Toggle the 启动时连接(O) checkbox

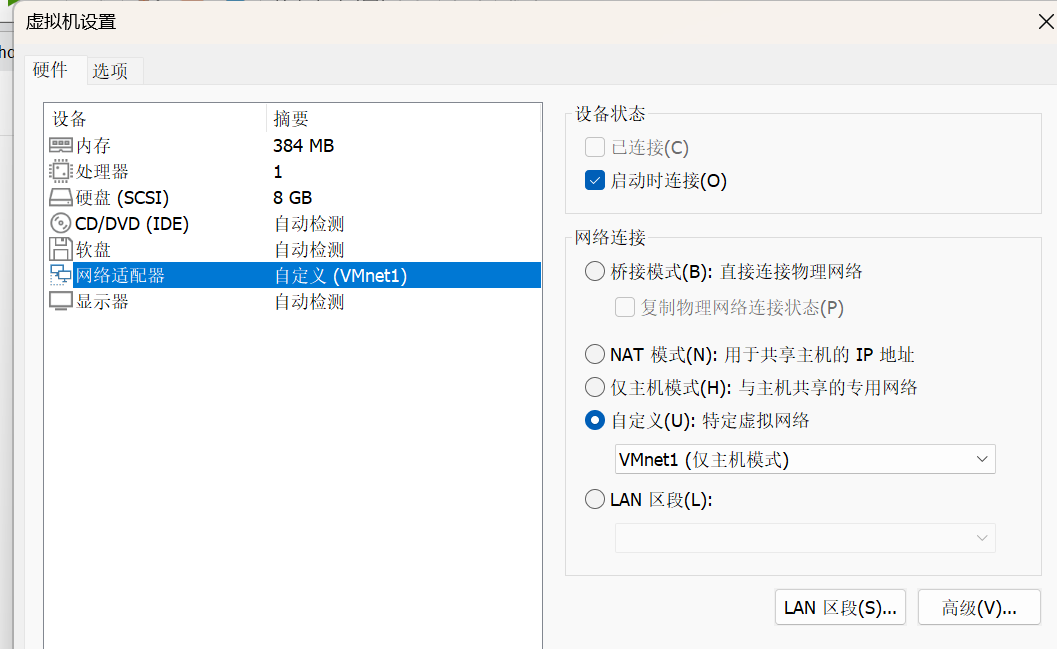(x=595, y=181)
